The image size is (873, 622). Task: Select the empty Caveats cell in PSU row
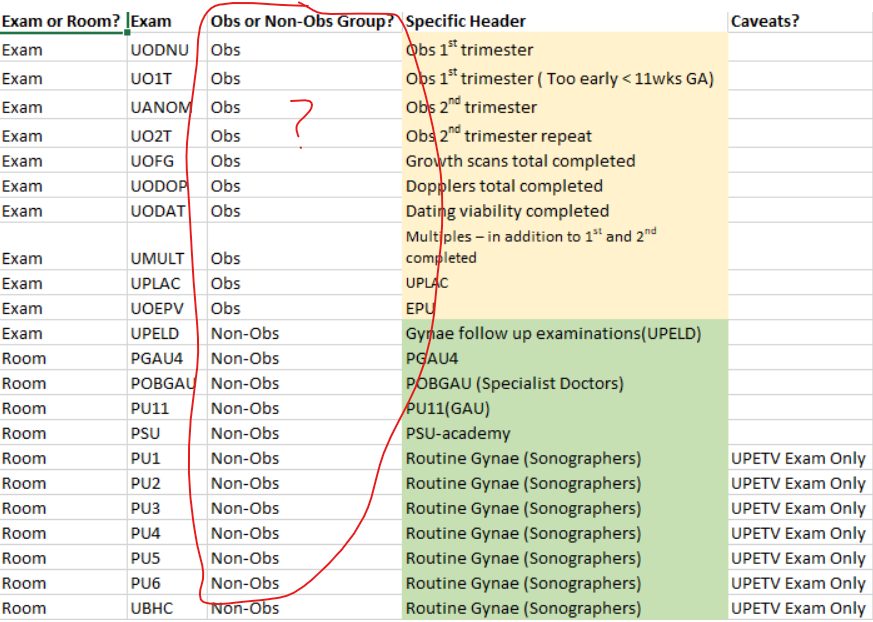(800, 433)
